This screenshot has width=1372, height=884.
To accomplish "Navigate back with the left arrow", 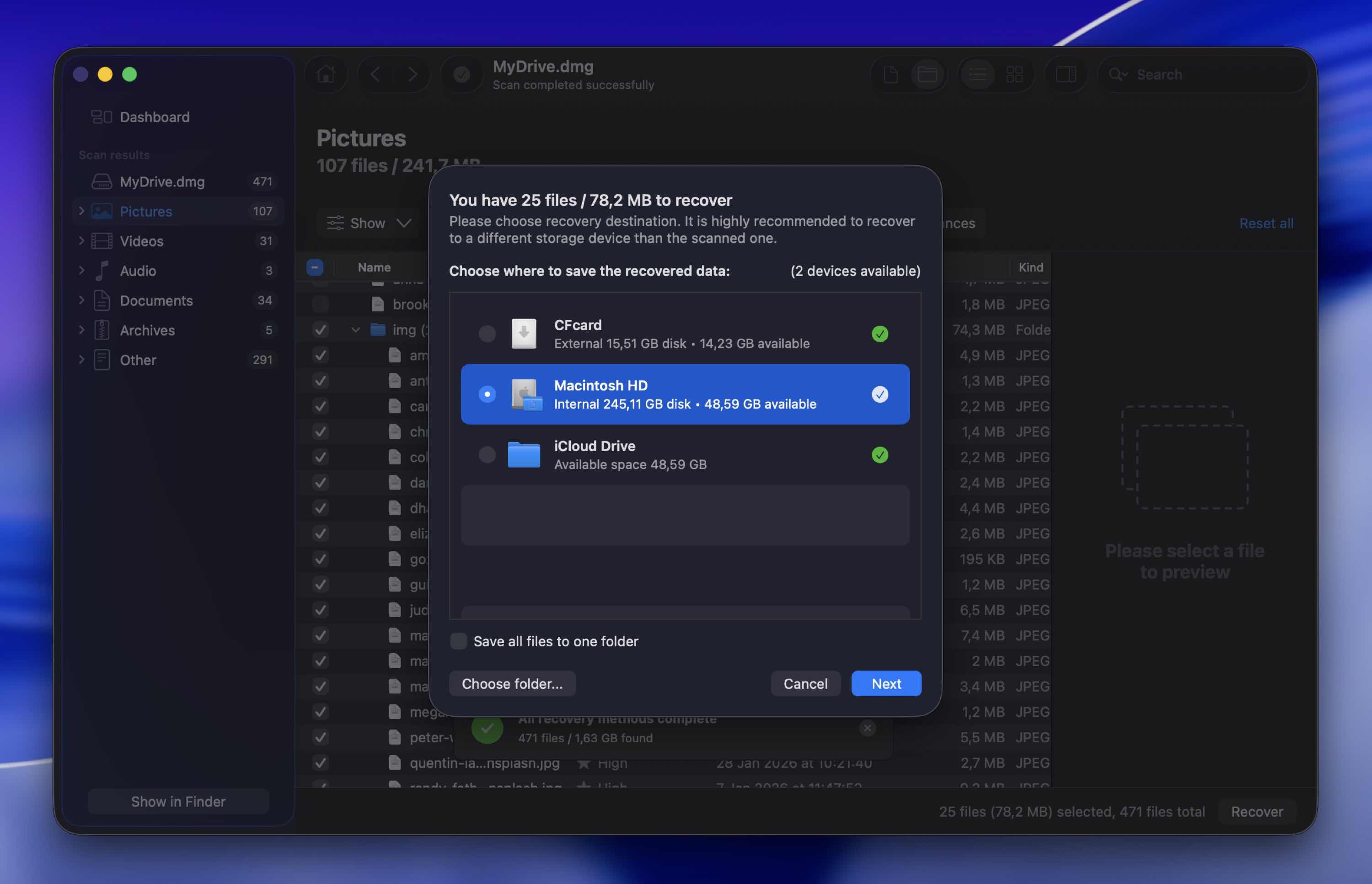I will click(375, 75).
